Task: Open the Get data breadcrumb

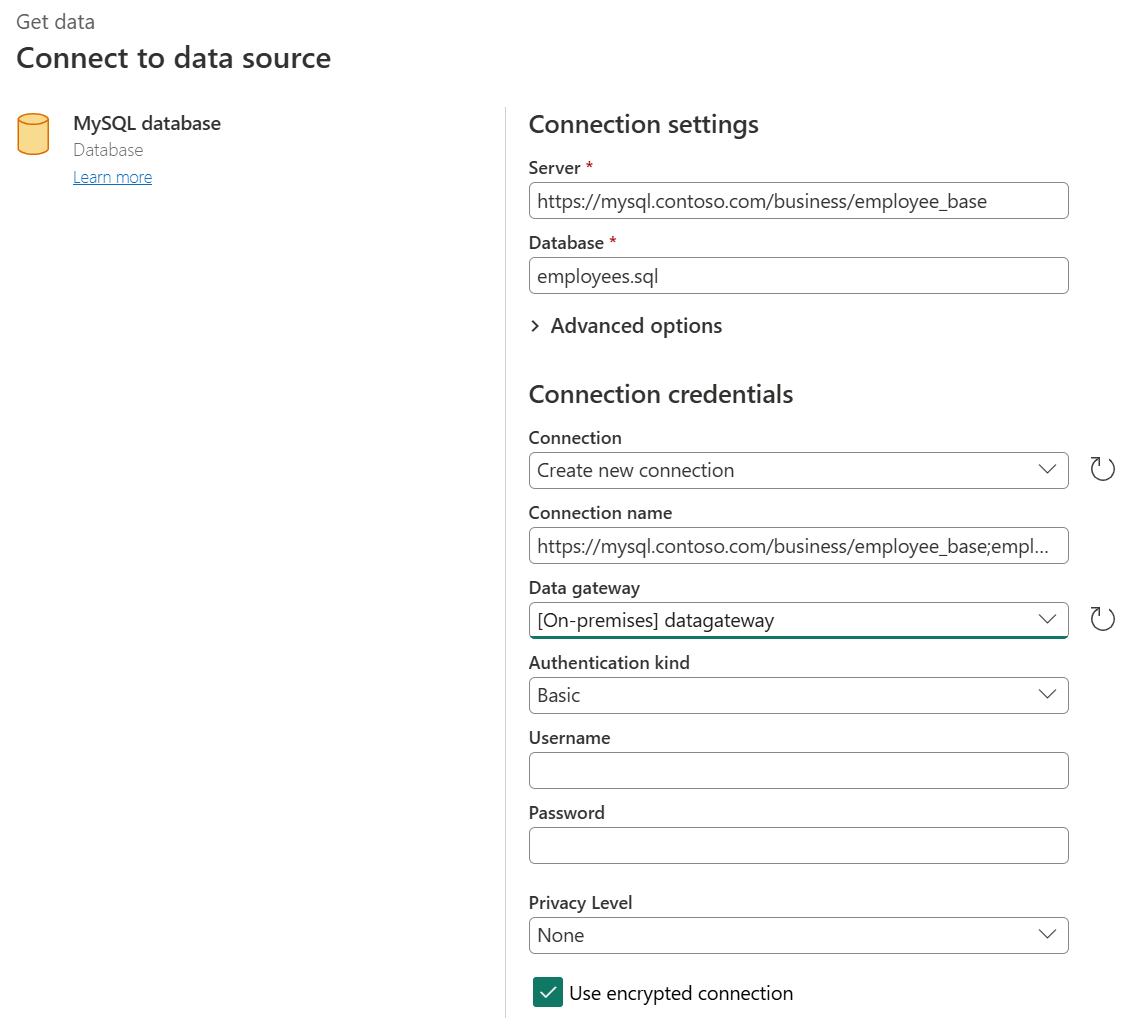Action: tap(55, 21)
